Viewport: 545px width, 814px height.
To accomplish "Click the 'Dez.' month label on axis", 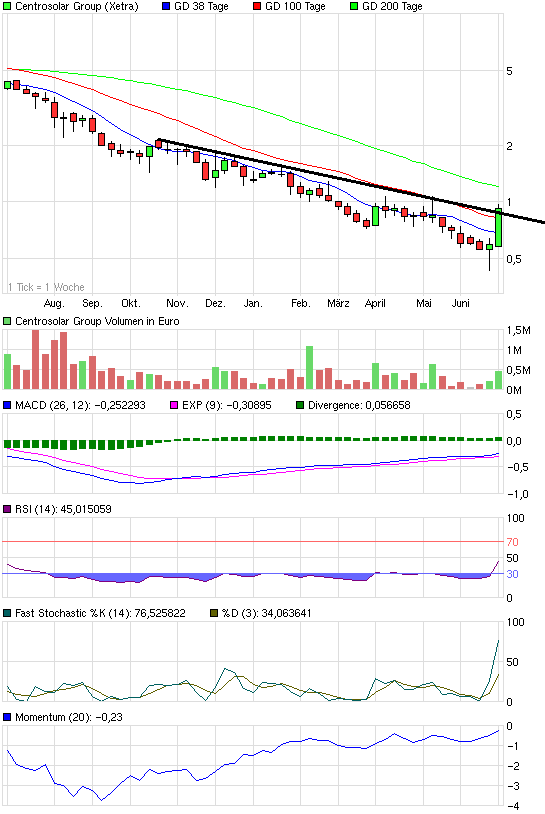I will pos(215,303).
